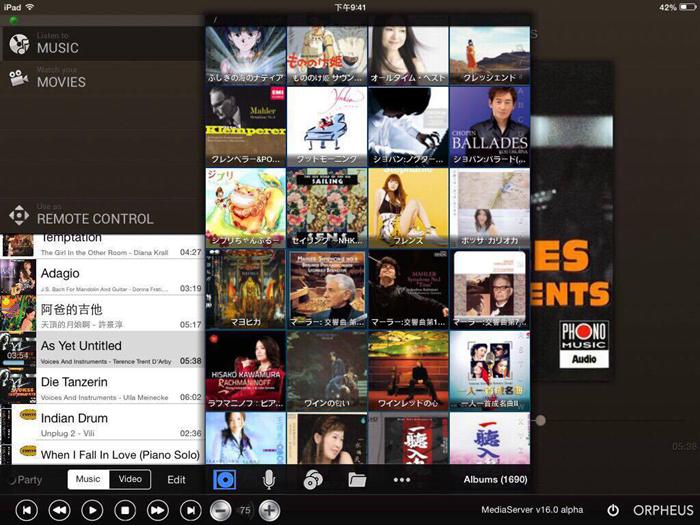The image size is (700, 525).
Task: Open the Listen to MUSIC section
Action: click(103, 44)
